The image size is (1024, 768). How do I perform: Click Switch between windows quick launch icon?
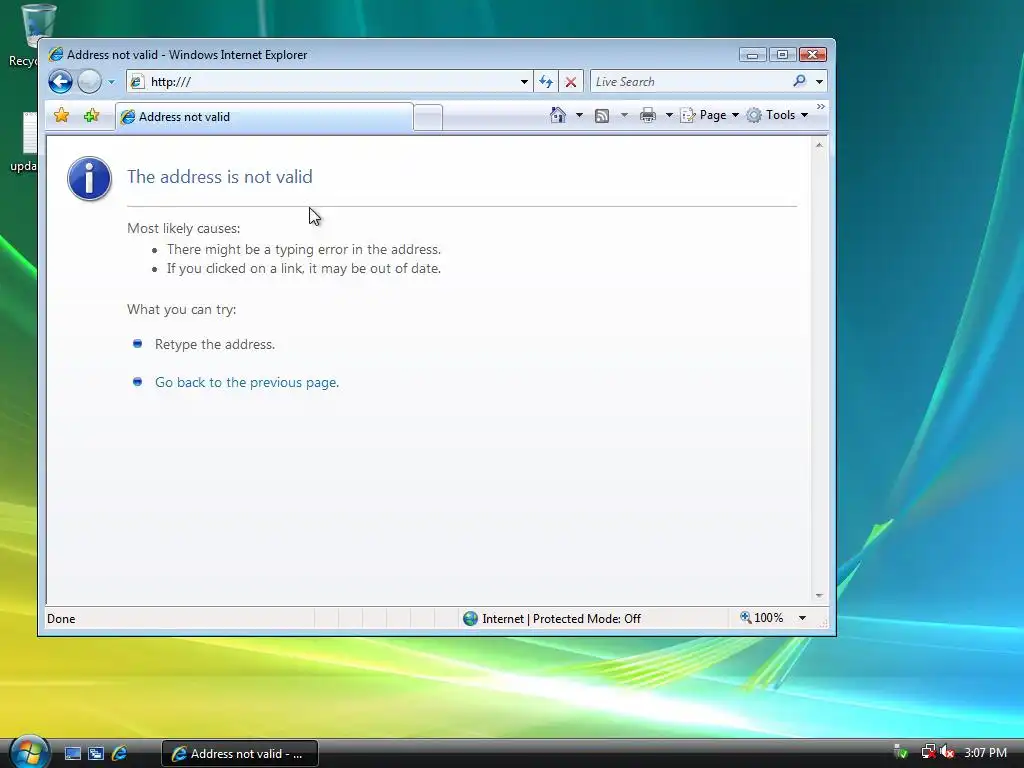pyautogui.click(x=96, y=754)
